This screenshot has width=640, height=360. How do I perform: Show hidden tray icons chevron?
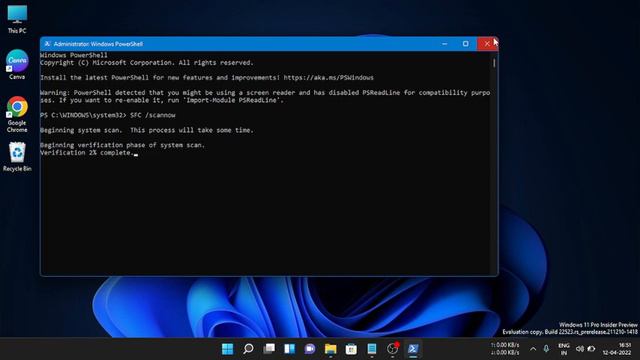(x=533, y=349)
